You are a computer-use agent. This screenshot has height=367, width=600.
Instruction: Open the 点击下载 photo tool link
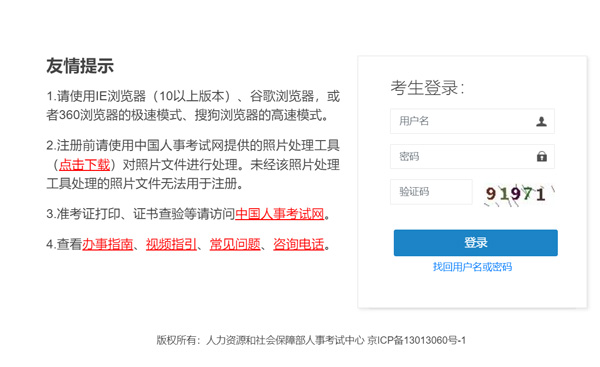85,165
